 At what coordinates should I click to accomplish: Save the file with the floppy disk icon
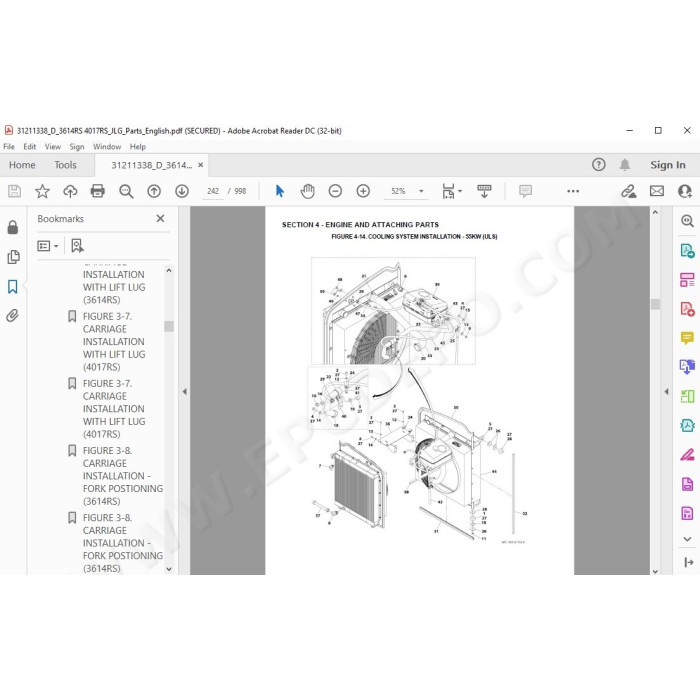pos(14,191)
